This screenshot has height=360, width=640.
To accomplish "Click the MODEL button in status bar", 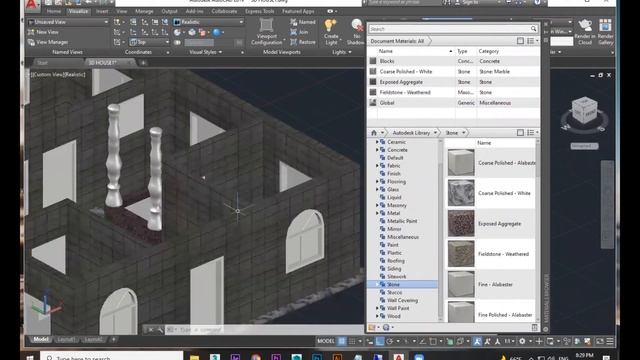I will tap(326, 341).
